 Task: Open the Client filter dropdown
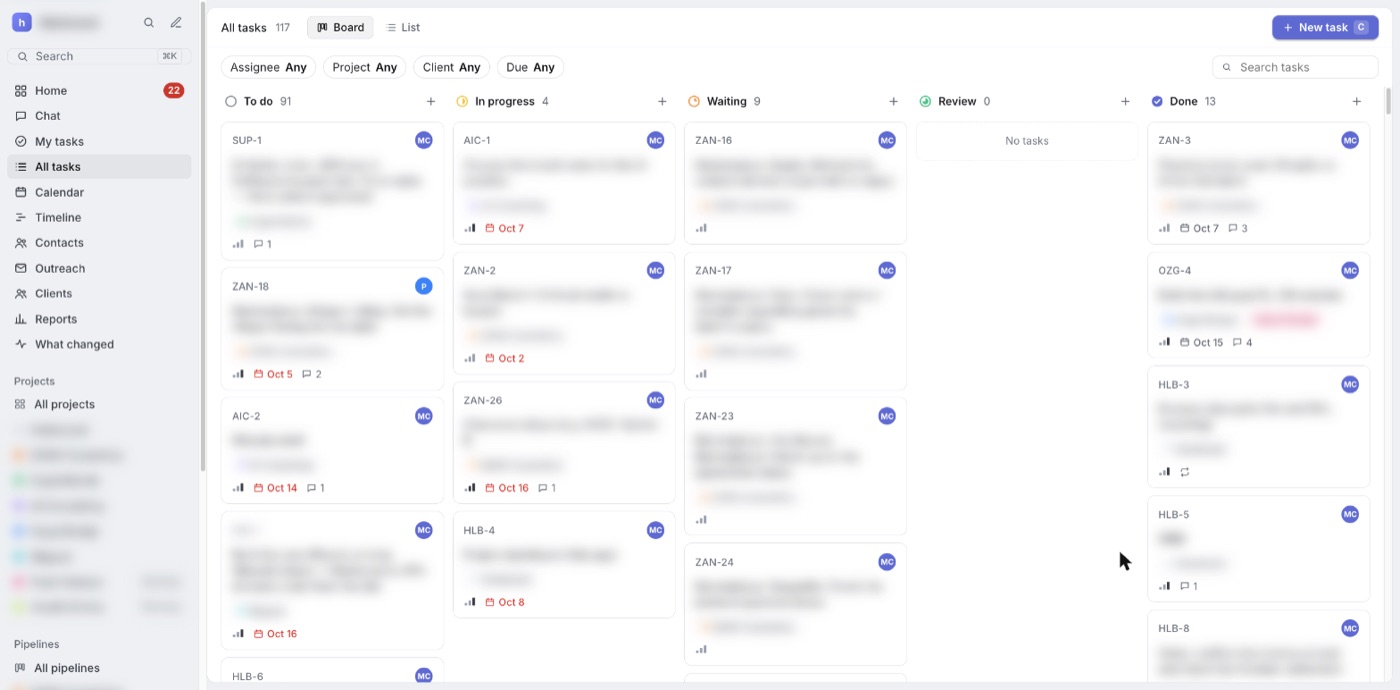point(452,67)
